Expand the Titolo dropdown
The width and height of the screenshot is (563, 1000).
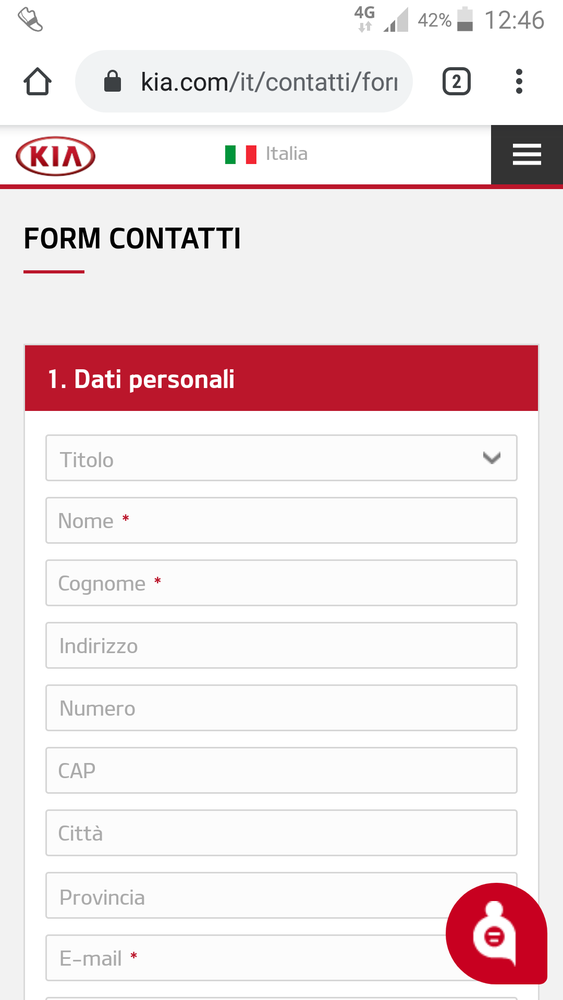tap(281, 458)
